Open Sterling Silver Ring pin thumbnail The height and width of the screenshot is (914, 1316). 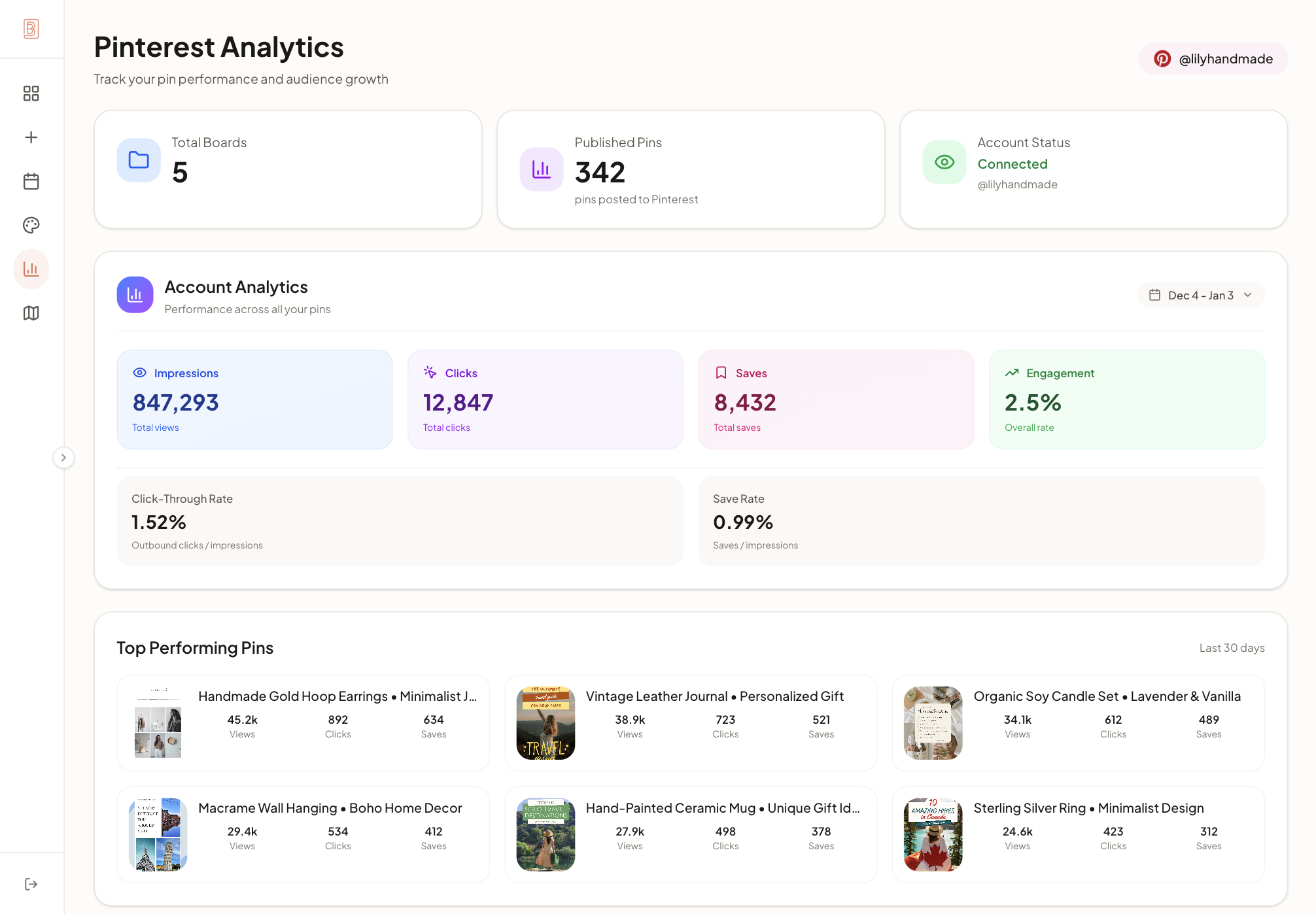point(933,835)
